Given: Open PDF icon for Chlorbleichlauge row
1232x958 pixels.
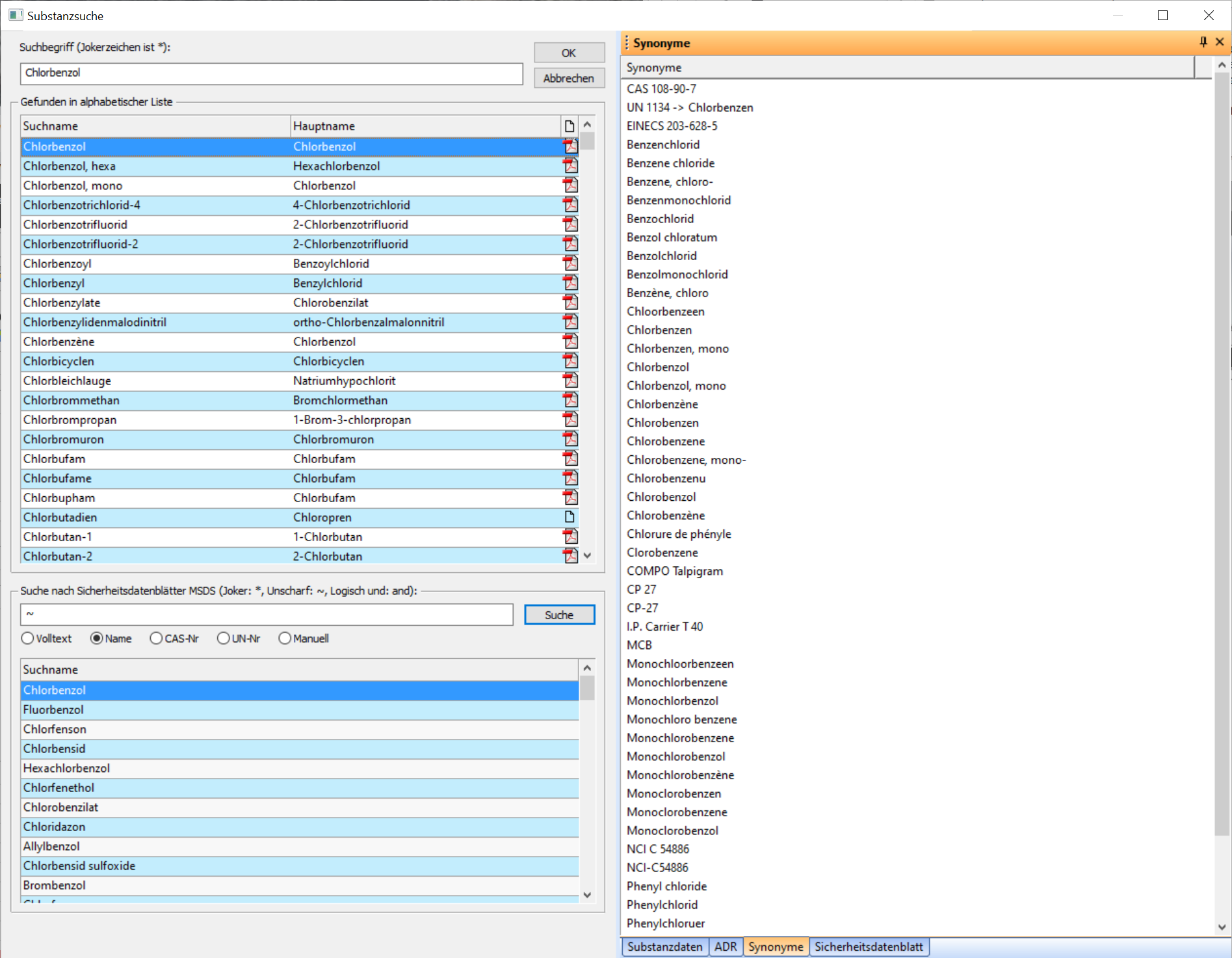Looking at the screenshot, I should (570, 380).
